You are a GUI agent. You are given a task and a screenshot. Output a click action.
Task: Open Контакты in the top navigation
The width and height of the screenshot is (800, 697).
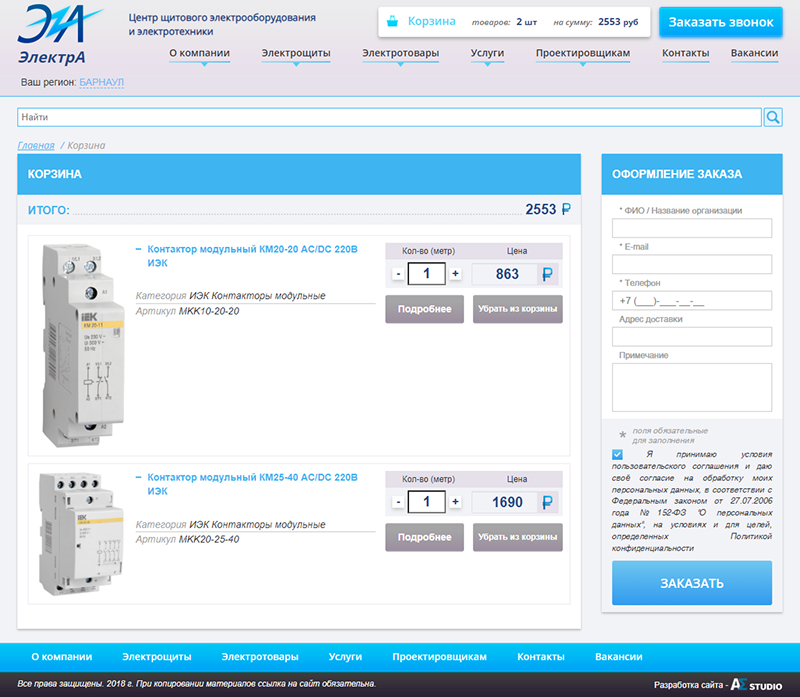(685, 53)
